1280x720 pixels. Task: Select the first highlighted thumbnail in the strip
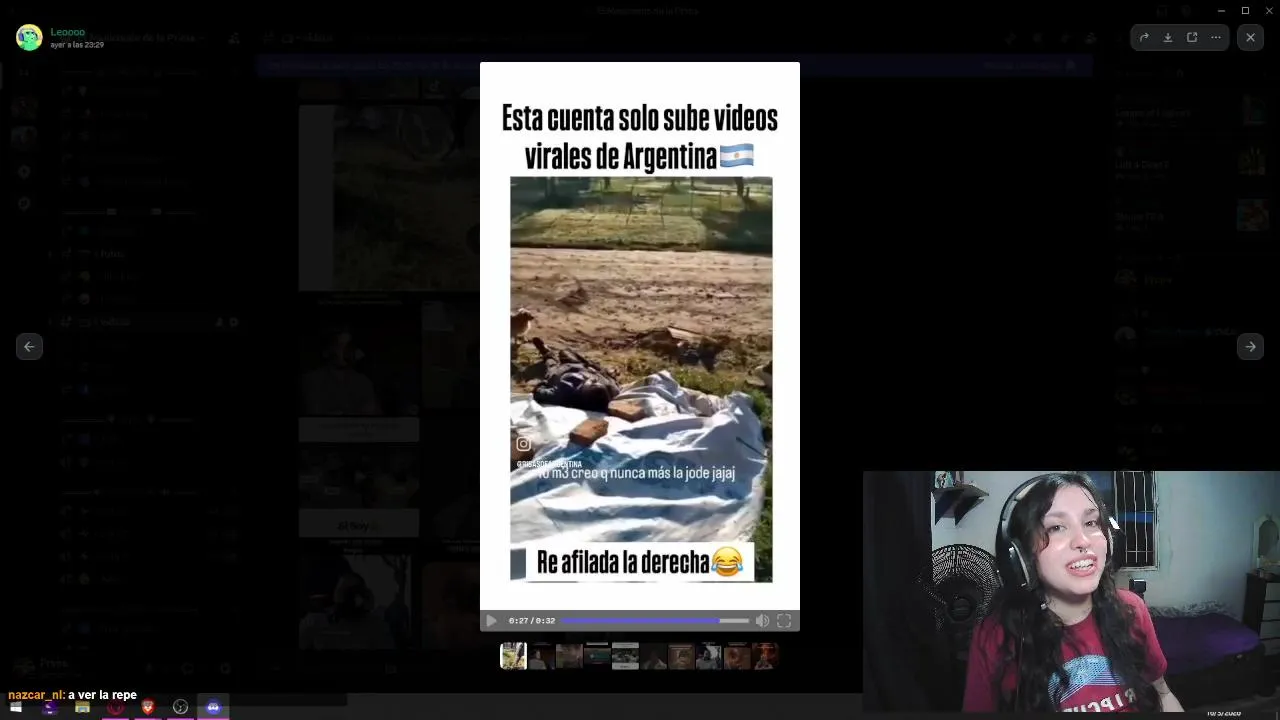513,656
